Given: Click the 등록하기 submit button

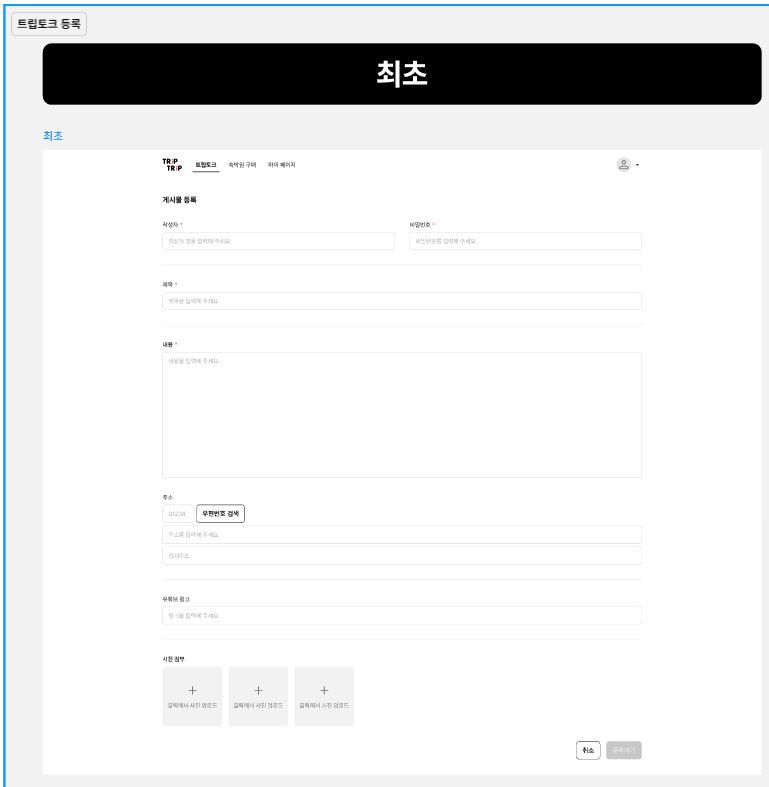Looking at the screenshot, I should (x=624, y=750).
